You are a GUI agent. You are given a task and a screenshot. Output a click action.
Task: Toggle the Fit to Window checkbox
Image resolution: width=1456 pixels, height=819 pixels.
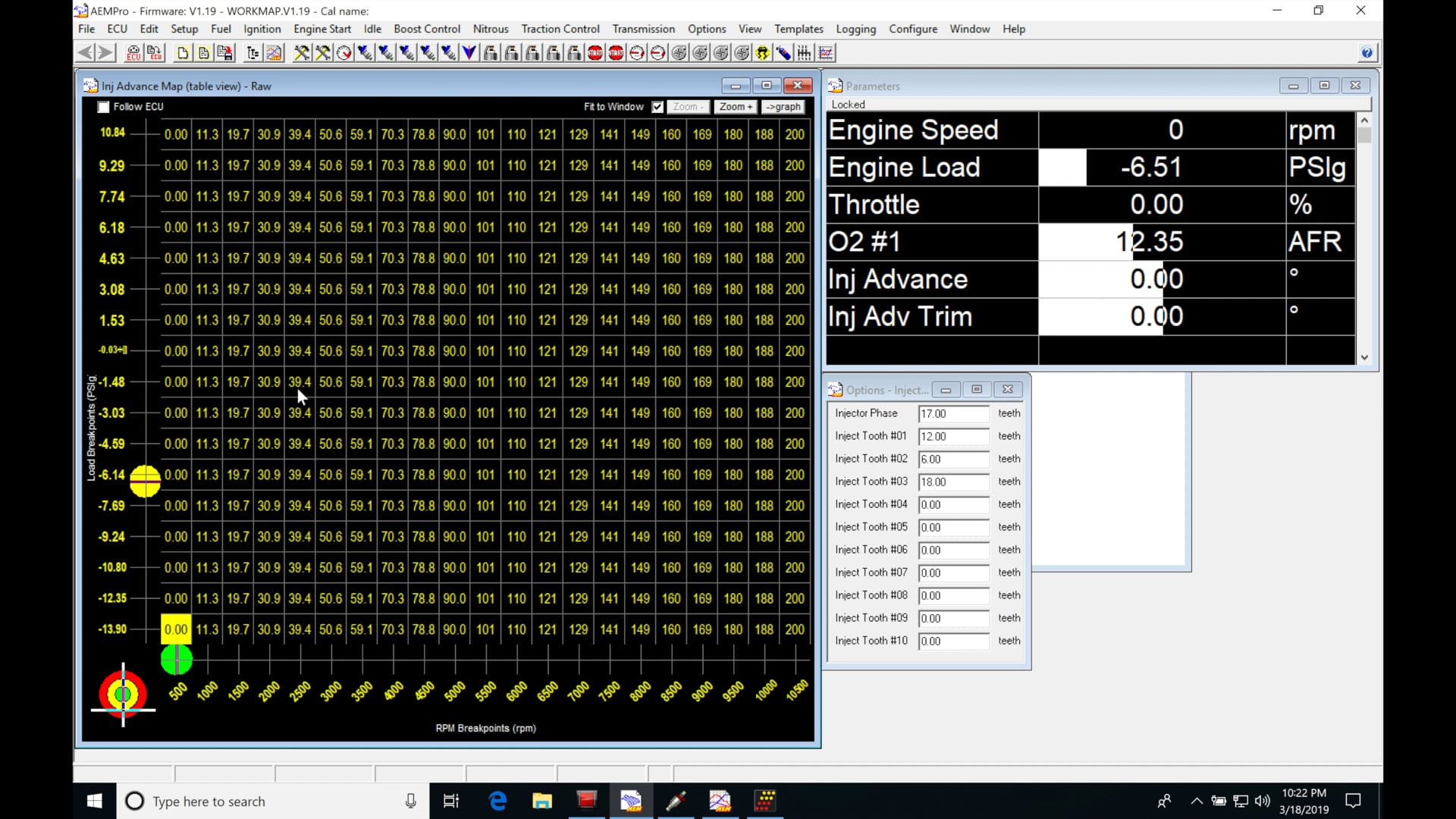click(x=657, y=107)
